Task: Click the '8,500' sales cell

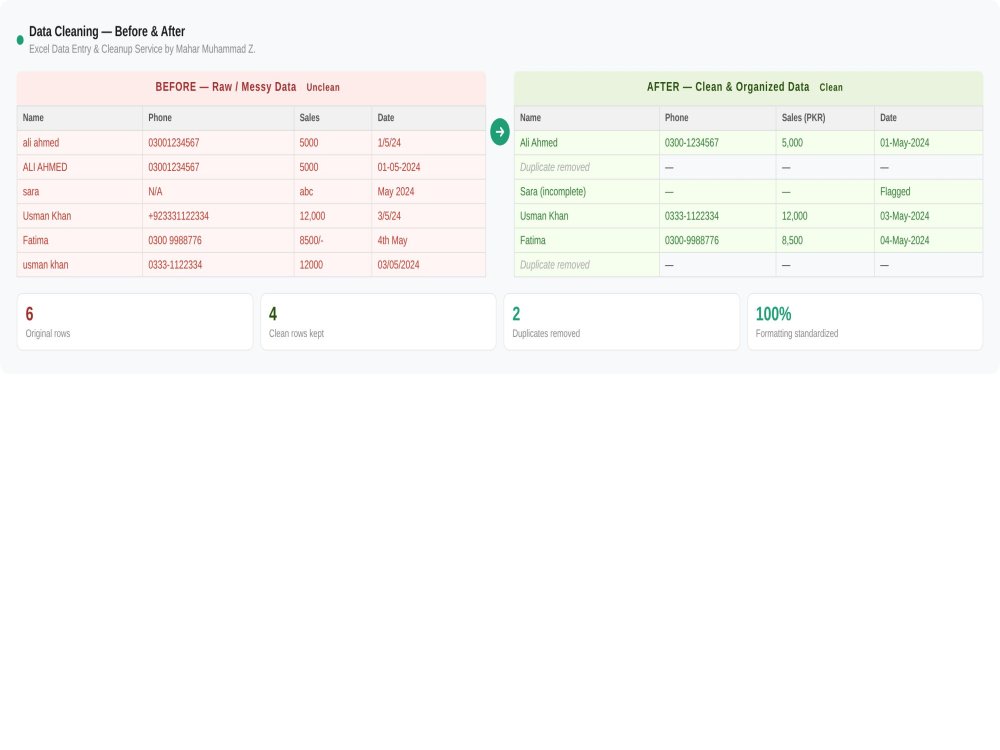Action: [825, 240]
